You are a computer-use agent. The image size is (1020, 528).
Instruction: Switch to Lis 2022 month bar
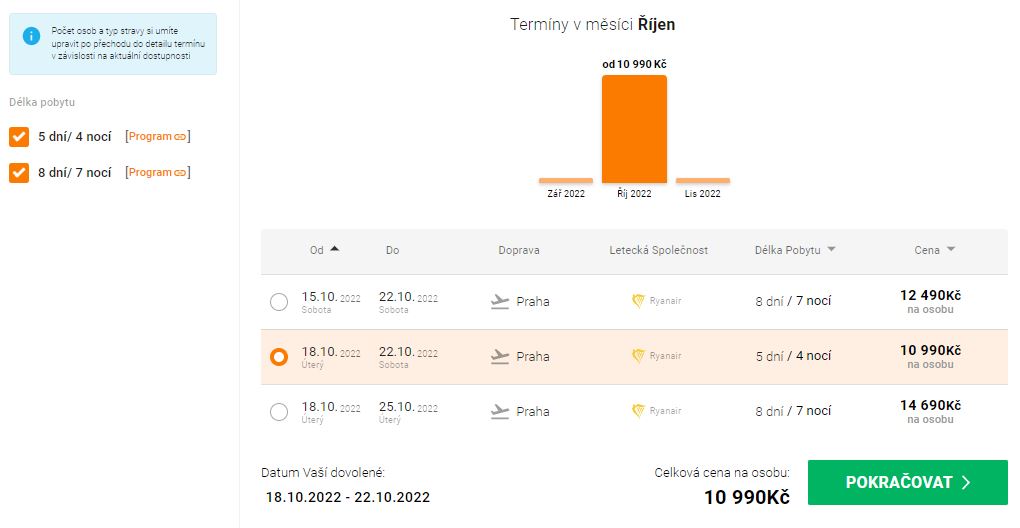click(703, 181)
